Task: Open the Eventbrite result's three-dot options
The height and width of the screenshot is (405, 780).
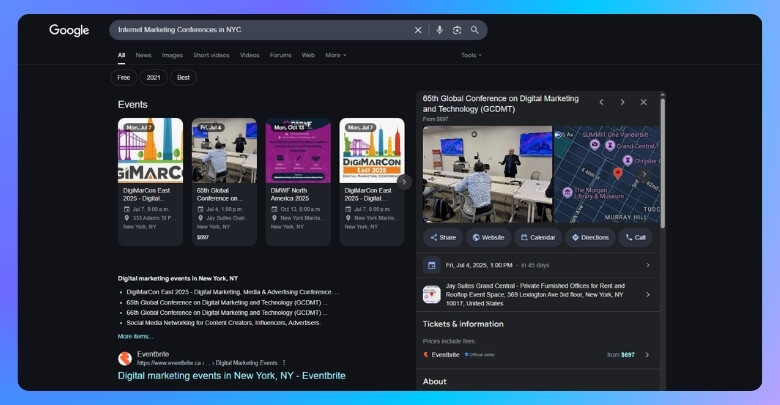Action: click(284, 363)
